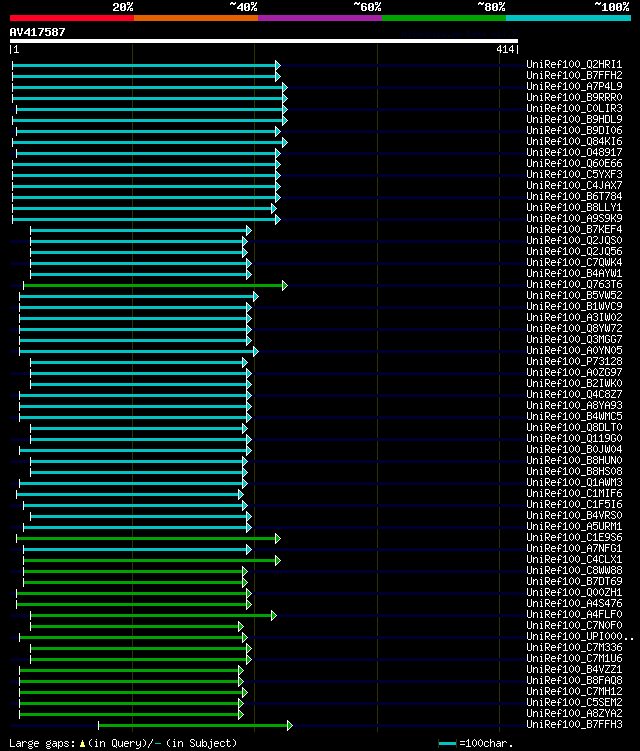Image resolution: width=640 pixels, height=751 pixels.
Task: Open hit UniRef100_B9RRR0
Action: (x=574, y=97)
